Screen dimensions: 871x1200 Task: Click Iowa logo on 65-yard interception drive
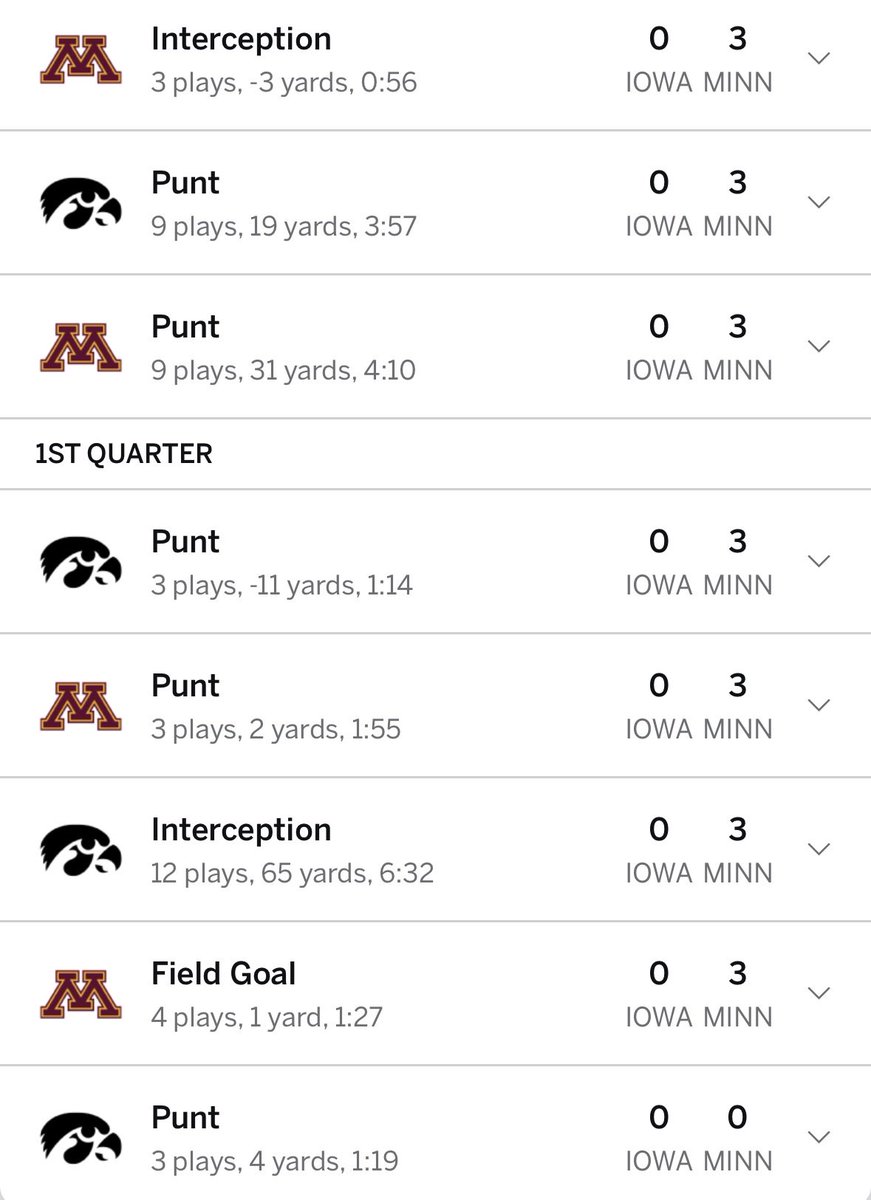point(81,850)
